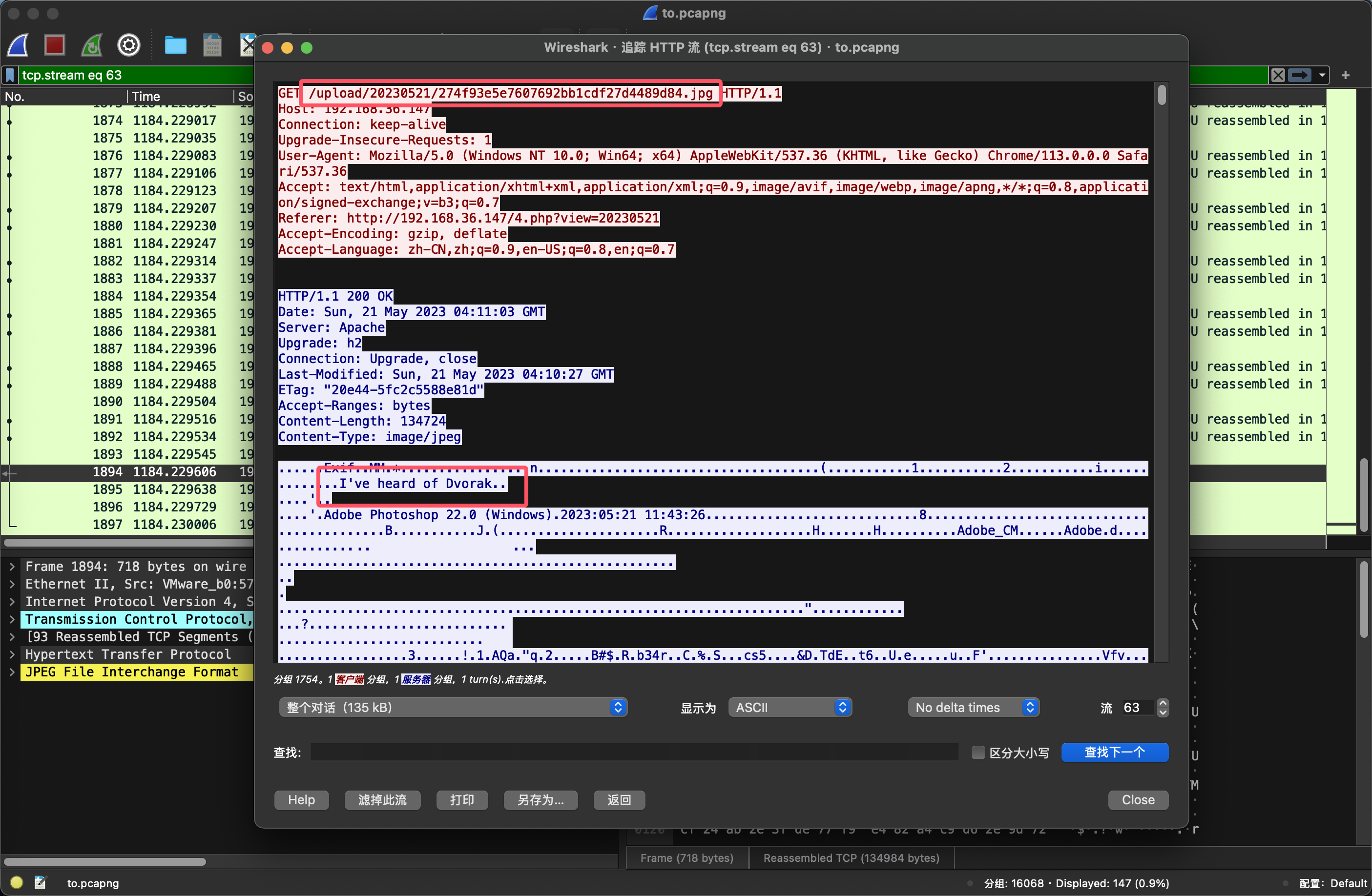Screen dimensions: 1372x896
Task: Click the Content-Length: 134724 line
Action: click(362, 421)
